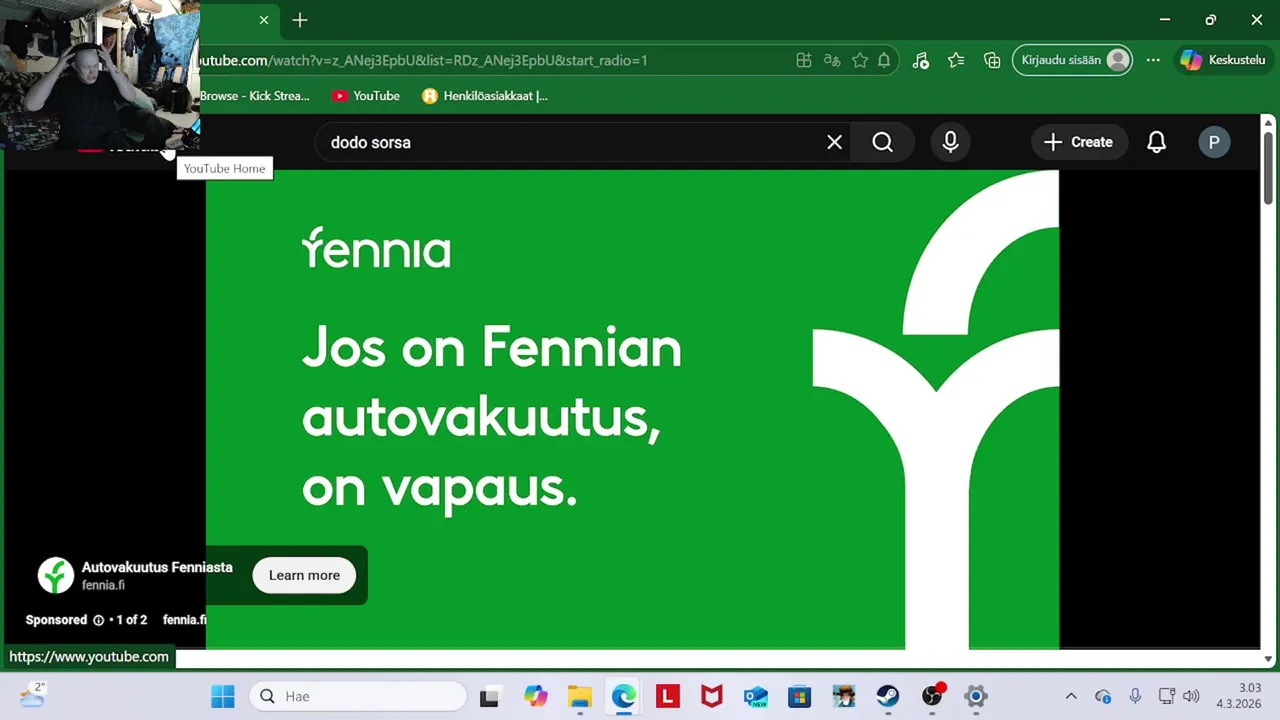Open the YouTube bookmark in favorites bar
Viewport: 1280px width, 720px height.
366,96
